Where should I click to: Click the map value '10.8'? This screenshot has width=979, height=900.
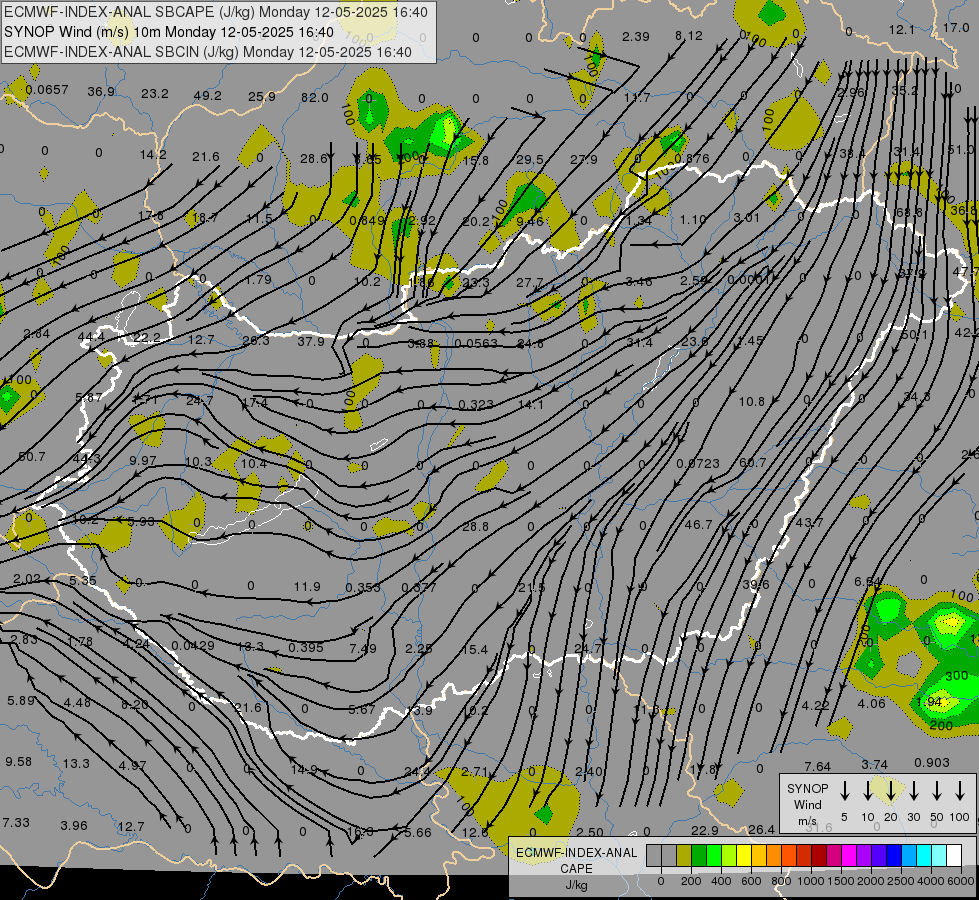[752, 402]
